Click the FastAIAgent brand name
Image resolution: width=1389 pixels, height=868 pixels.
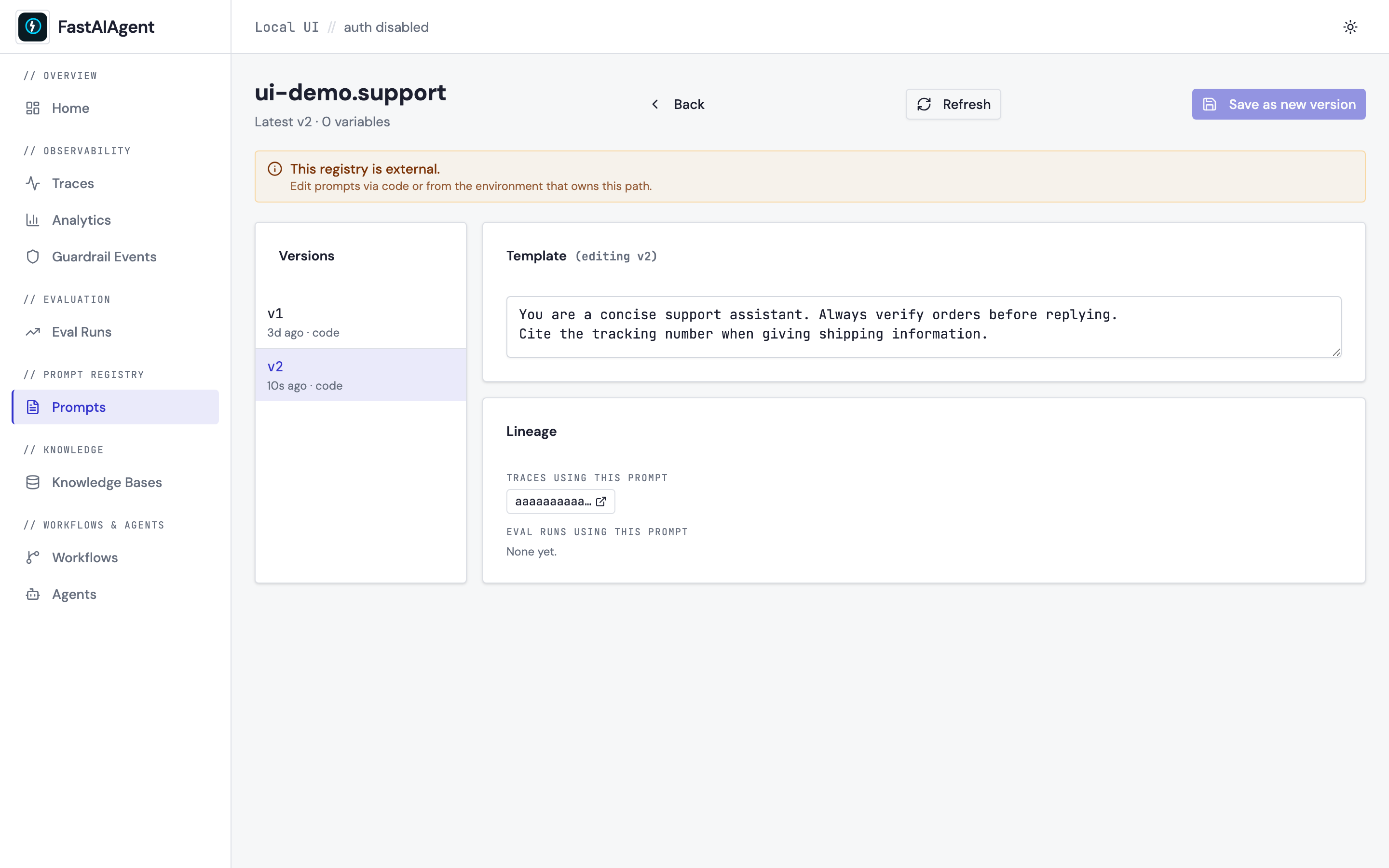coord(106,27)
